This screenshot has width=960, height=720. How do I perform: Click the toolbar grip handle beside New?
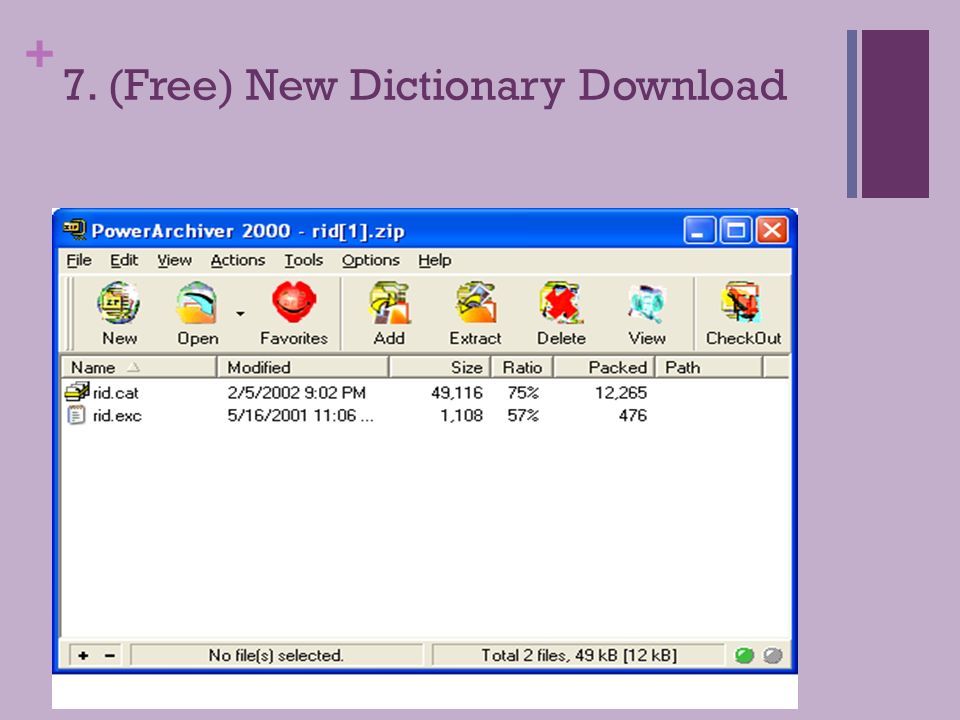coord(70,313)
